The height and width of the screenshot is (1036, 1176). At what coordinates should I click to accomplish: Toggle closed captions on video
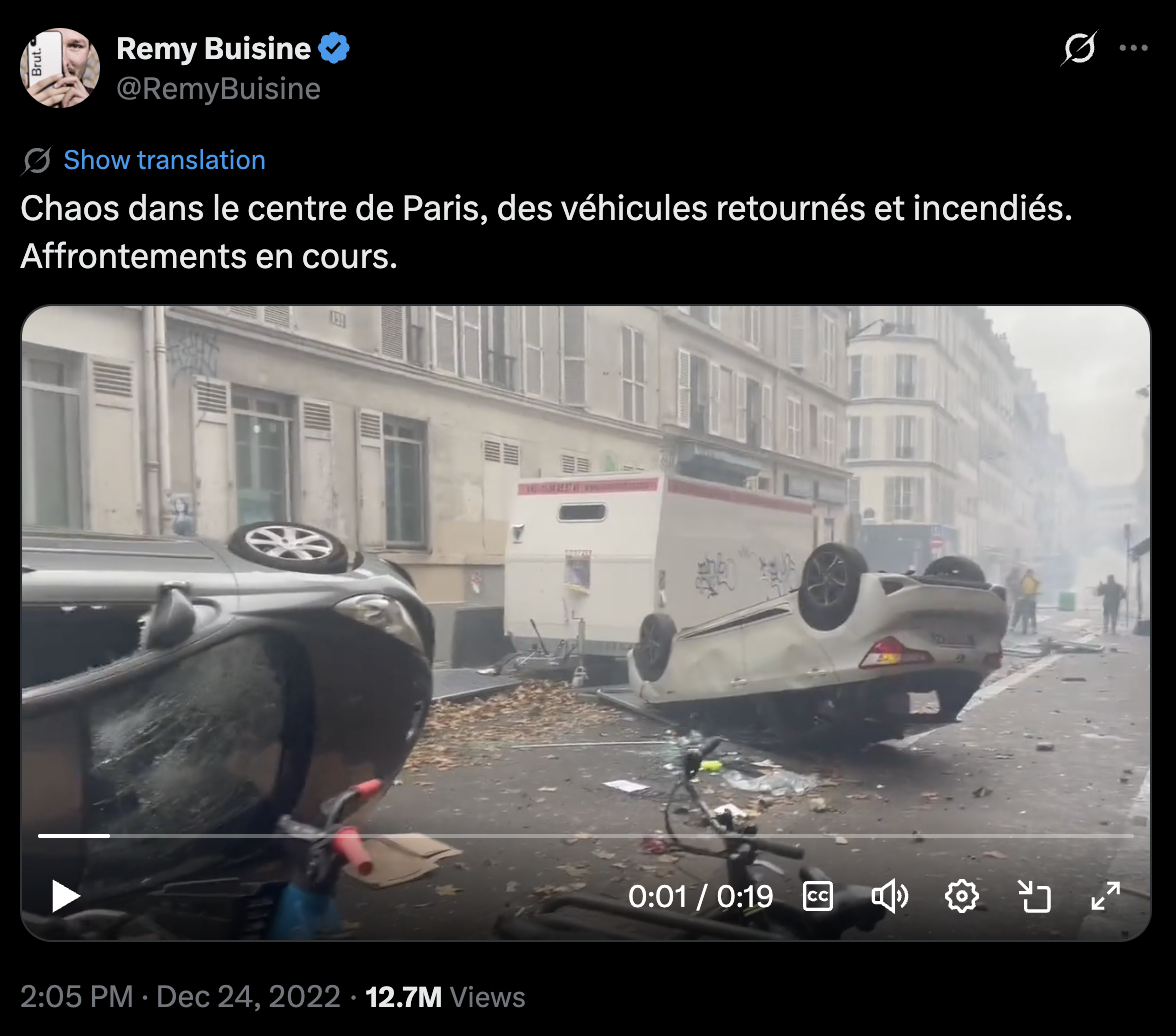tap(818, 896)
